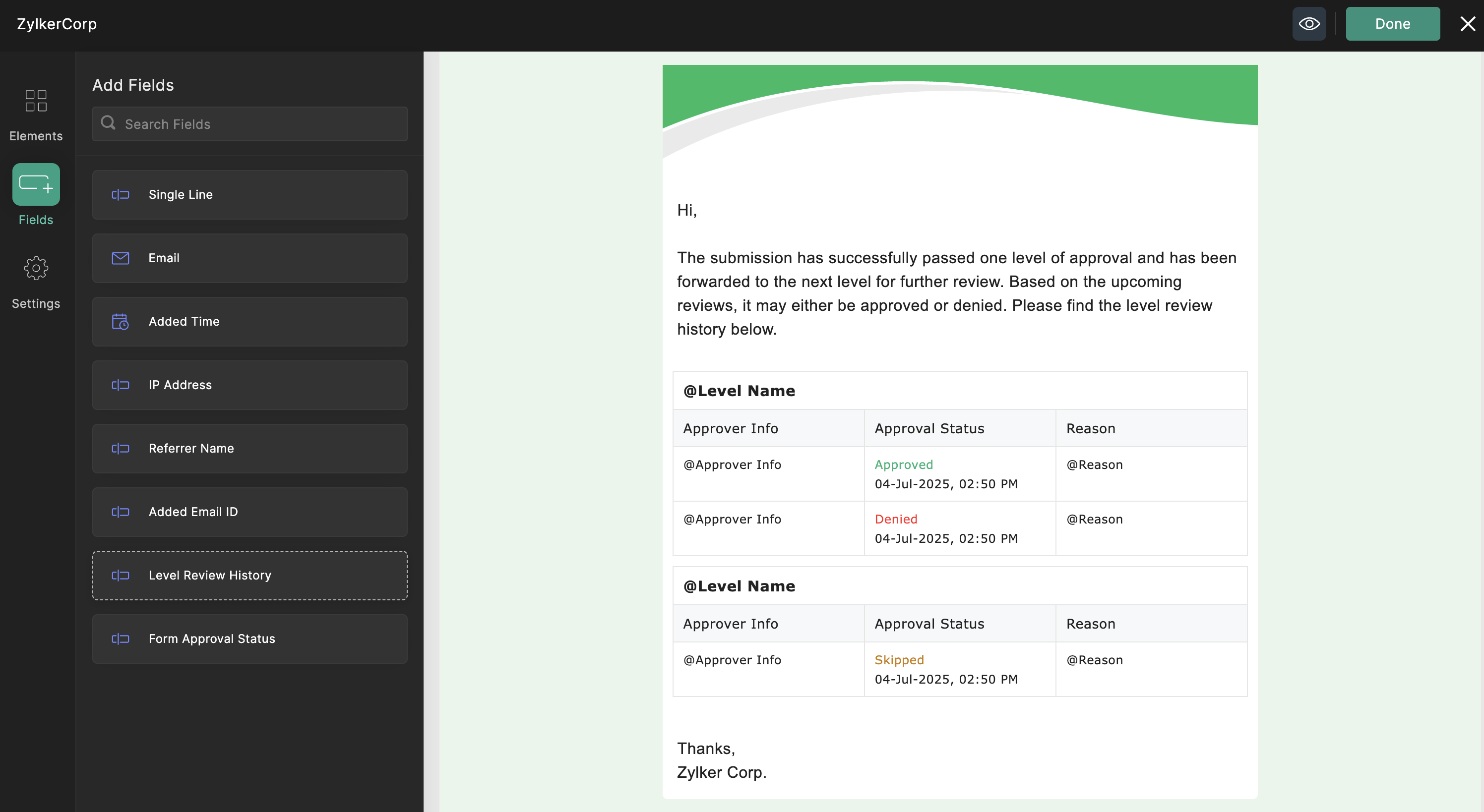Type in the Search Fields box
1484x812 pixels.
coord(259,124)
